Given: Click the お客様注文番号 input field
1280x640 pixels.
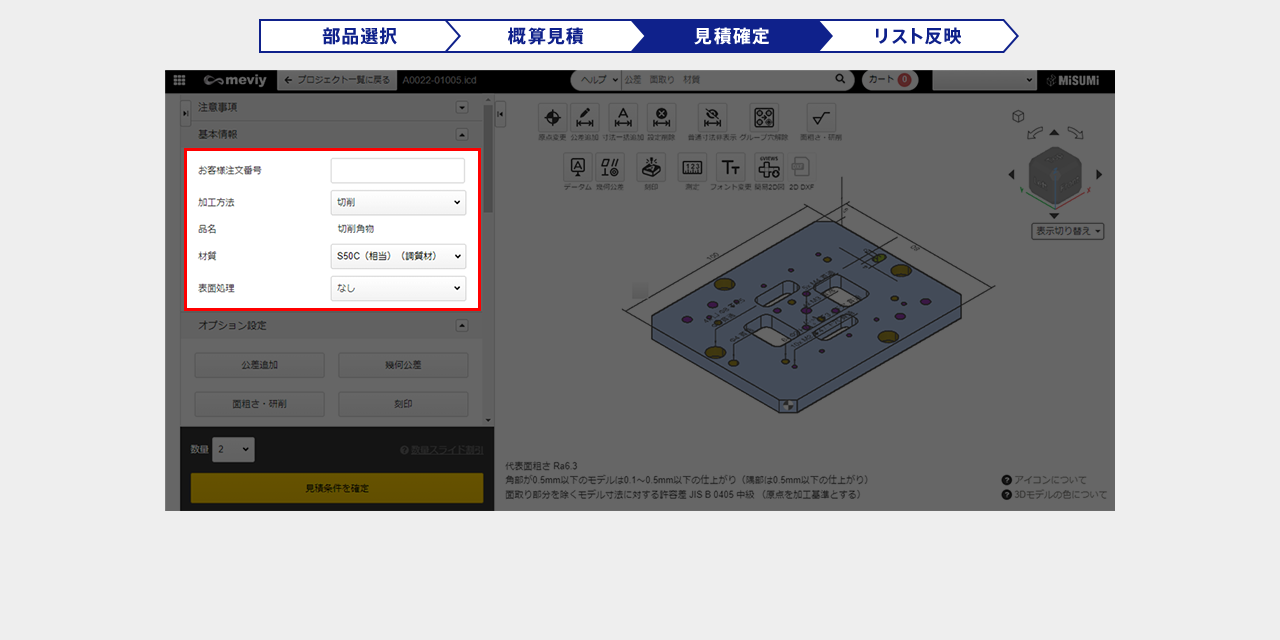Looking at the screenshot, I should (x=398, y=171).
